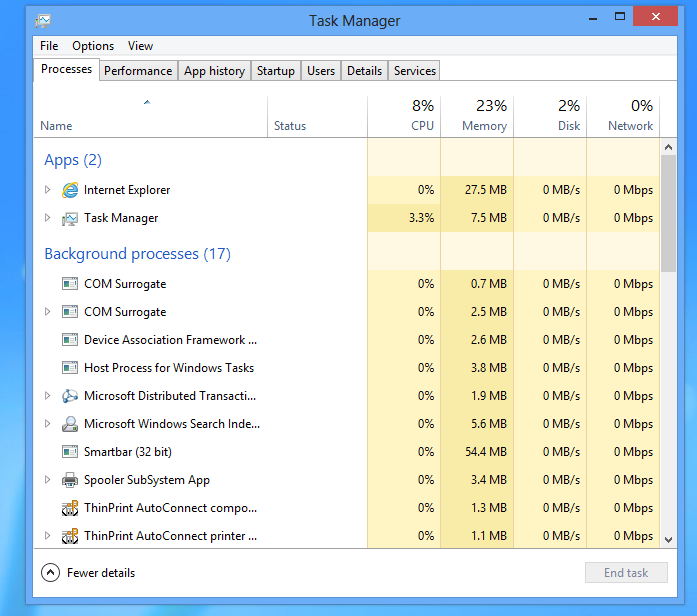Click the ThinPrint AutoConnect printer icon
This screenshot has width=697, height=616.
(x=70, y=536)
